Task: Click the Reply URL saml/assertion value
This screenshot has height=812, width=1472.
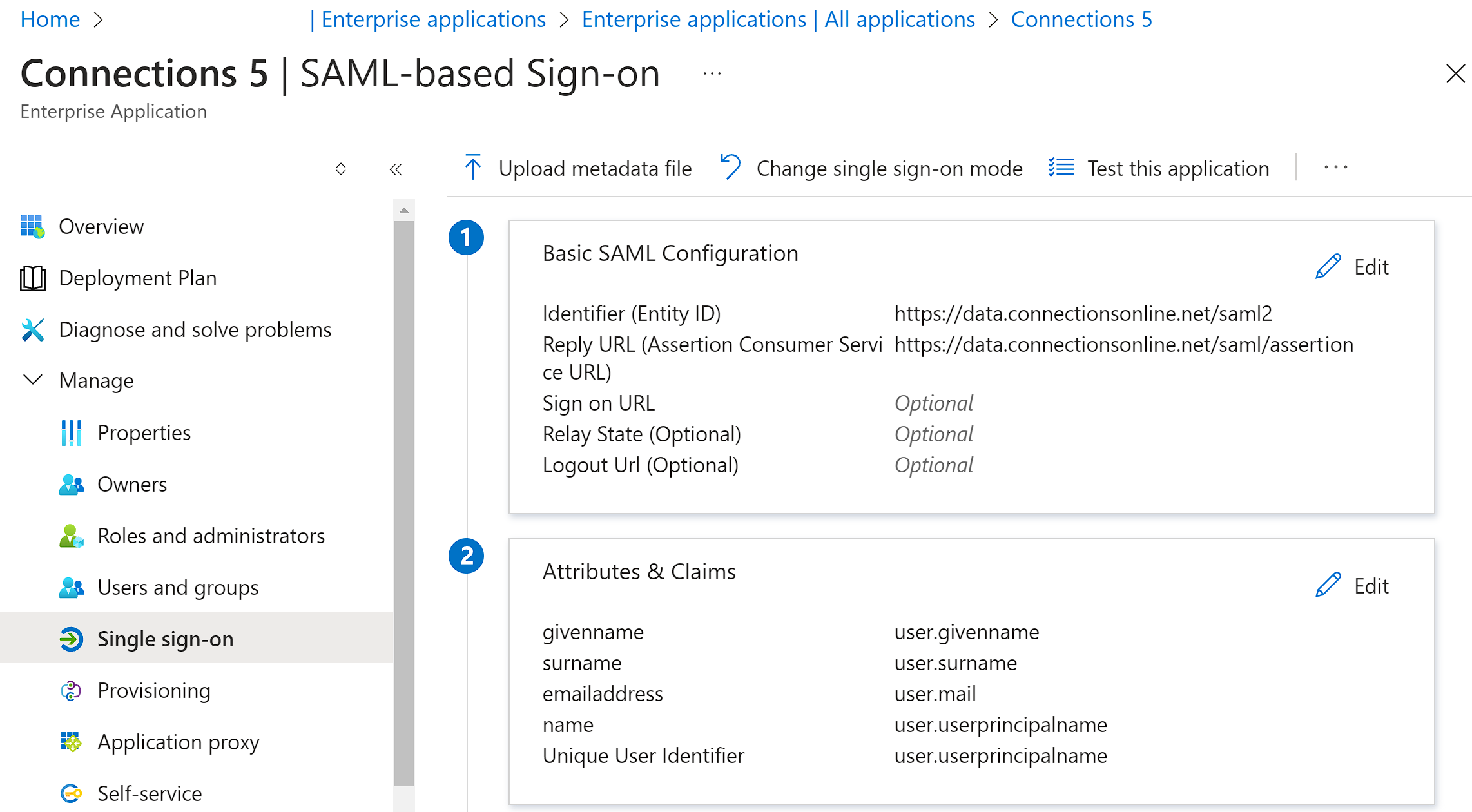Action: tap(1124, 344)
